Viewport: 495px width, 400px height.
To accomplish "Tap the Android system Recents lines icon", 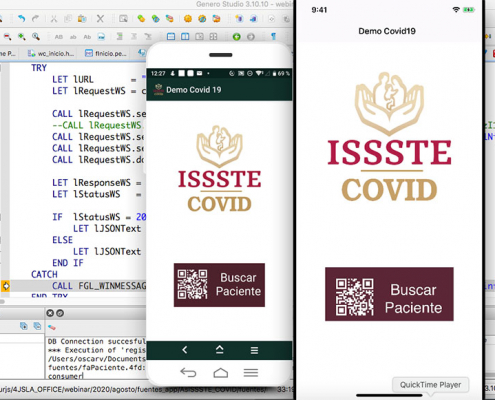I will point(251,373).
